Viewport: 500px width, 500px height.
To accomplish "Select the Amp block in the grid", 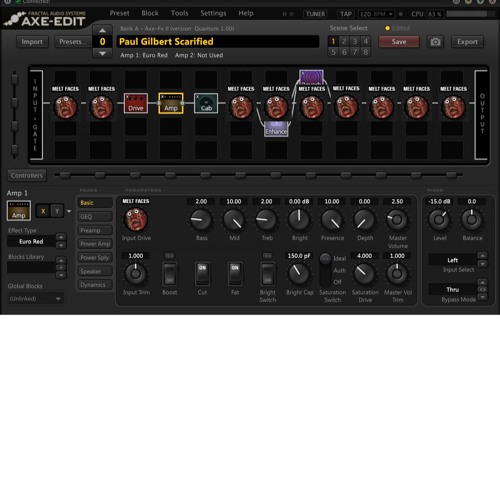I will click(x=171, y=103).
